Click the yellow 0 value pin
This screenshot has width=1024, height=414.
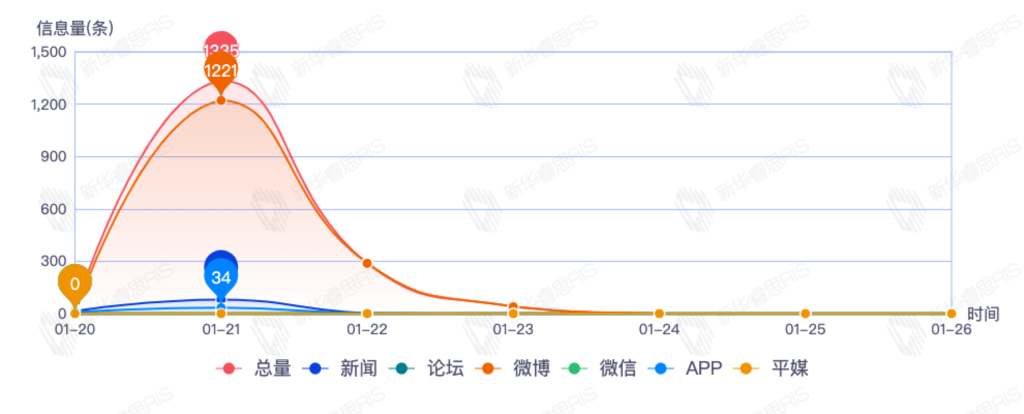(74, 283)
